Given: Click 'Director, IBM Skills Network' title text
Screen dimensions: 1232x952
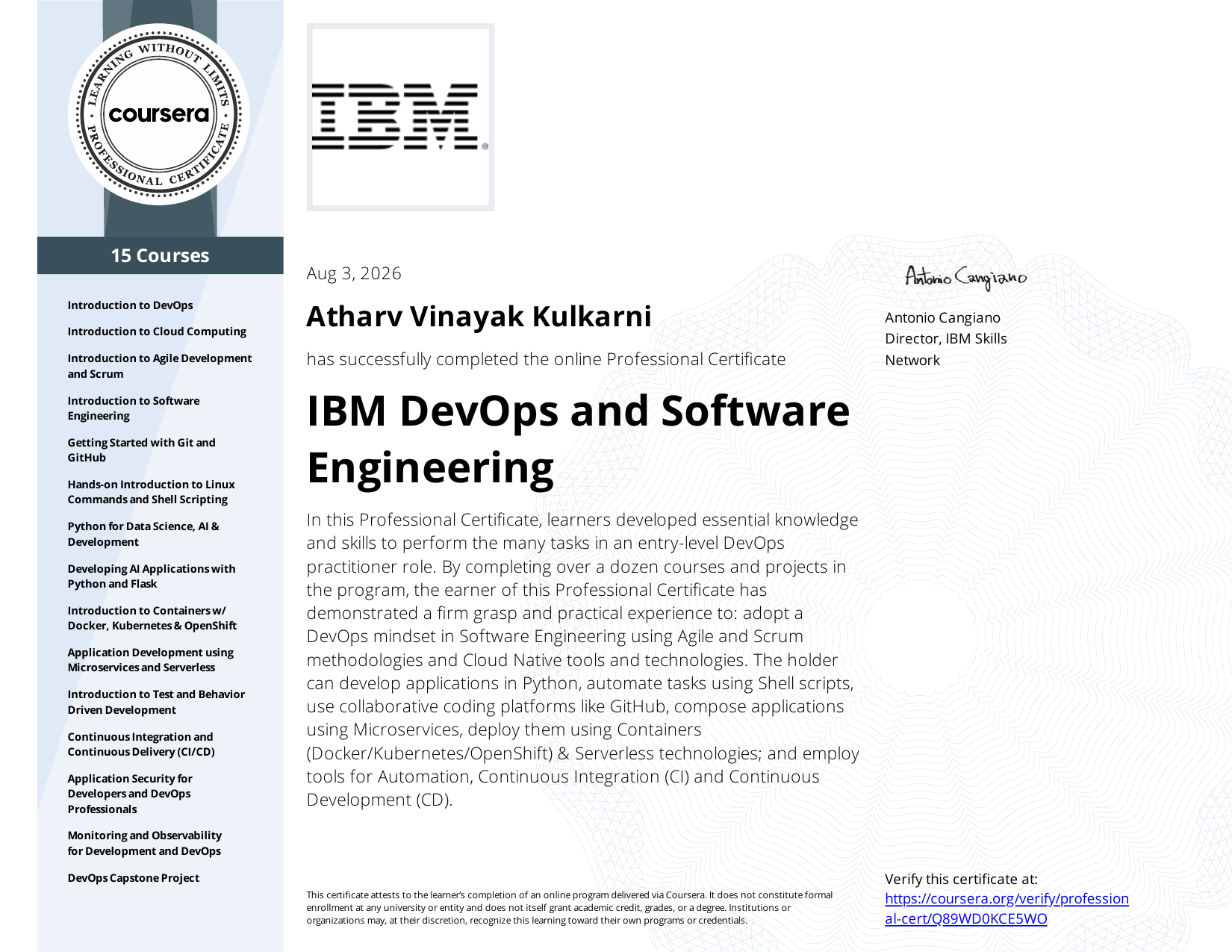Looking at the screenshot, I should [946, 349].
